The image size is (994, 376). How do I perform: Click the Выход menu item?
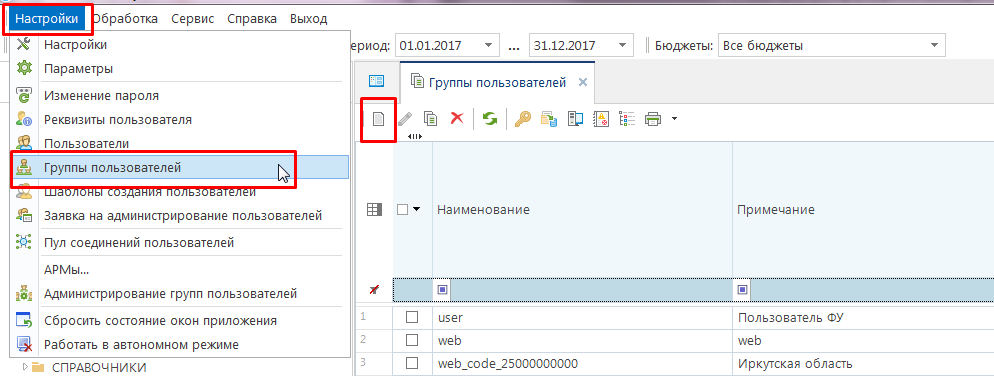(309, 18)
